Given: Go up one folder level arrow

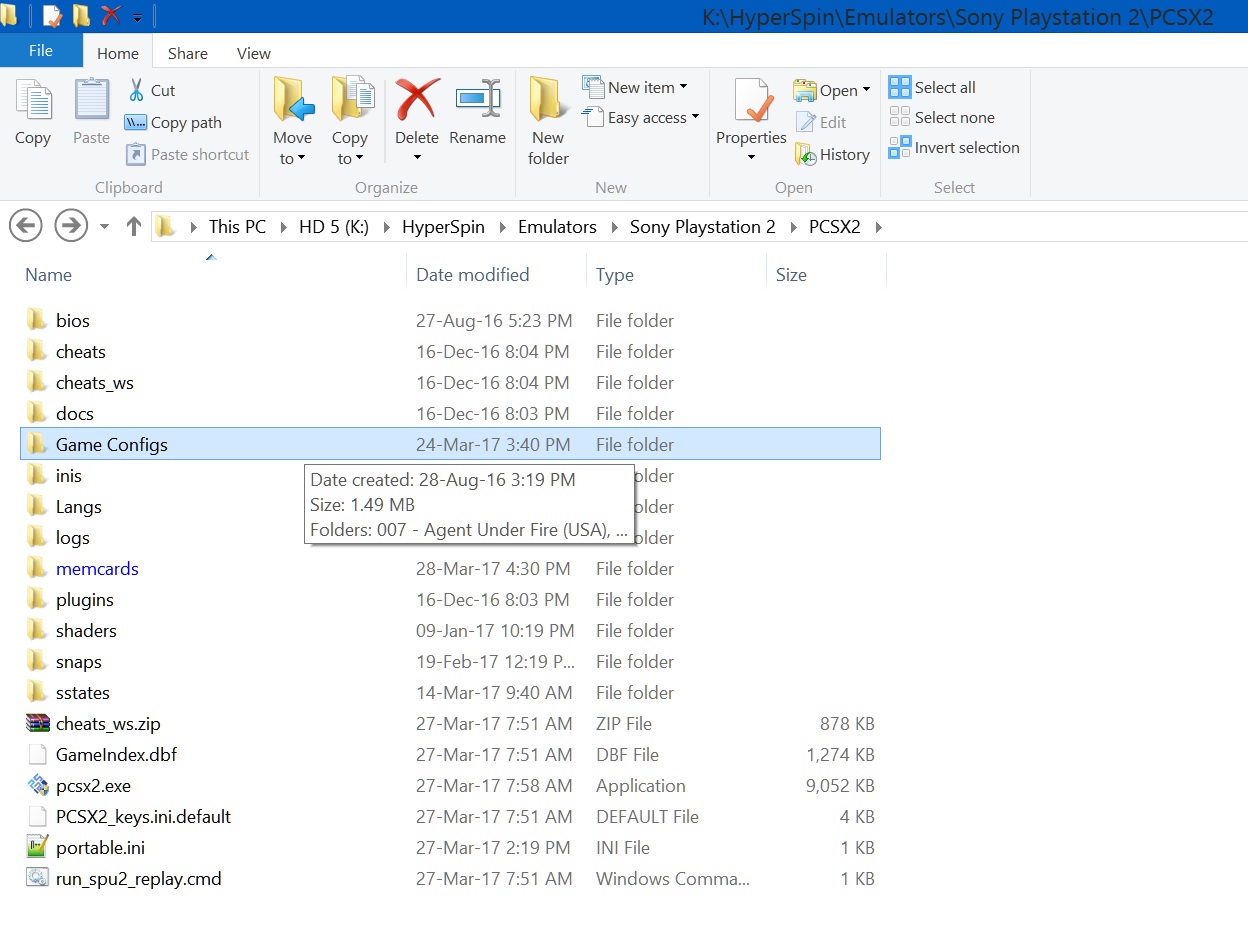Looking at the screenshot, I should (x=133, y=227).
